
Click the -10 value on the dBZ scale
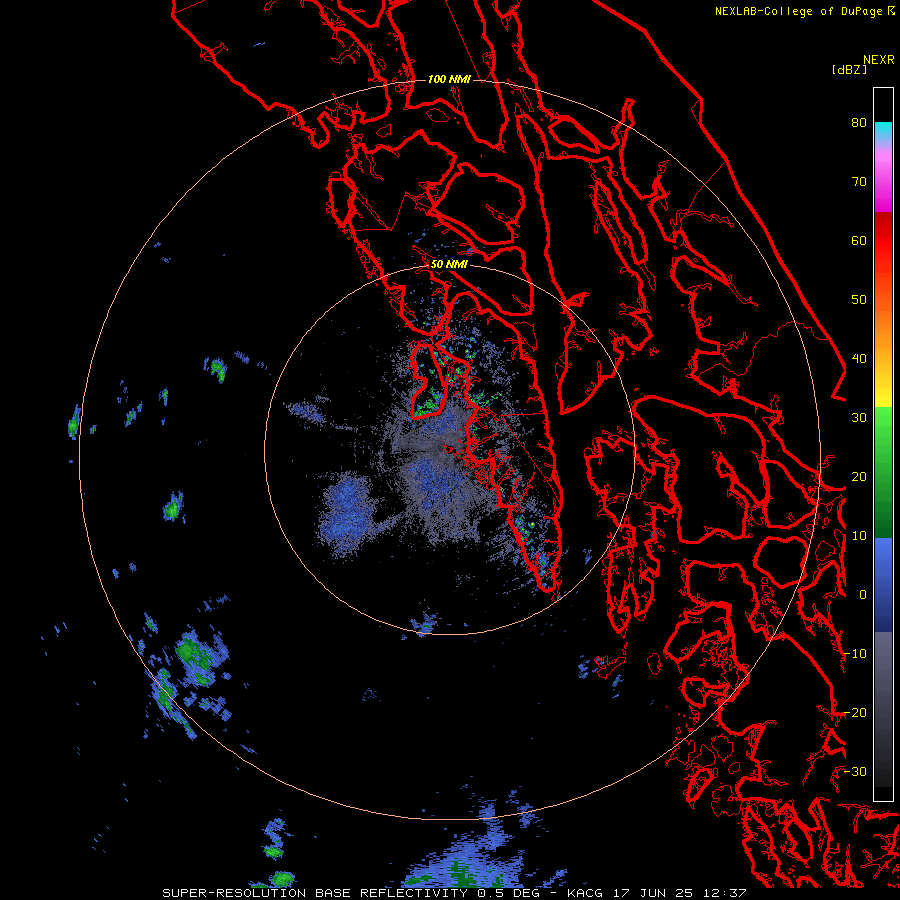point(855,654)
